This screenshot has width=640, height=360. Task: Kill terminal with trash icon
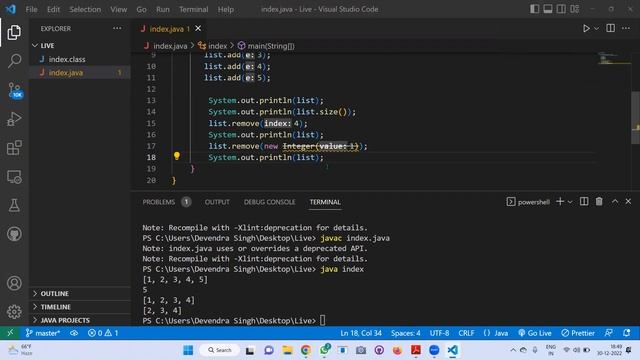click(x=599, y=201)
